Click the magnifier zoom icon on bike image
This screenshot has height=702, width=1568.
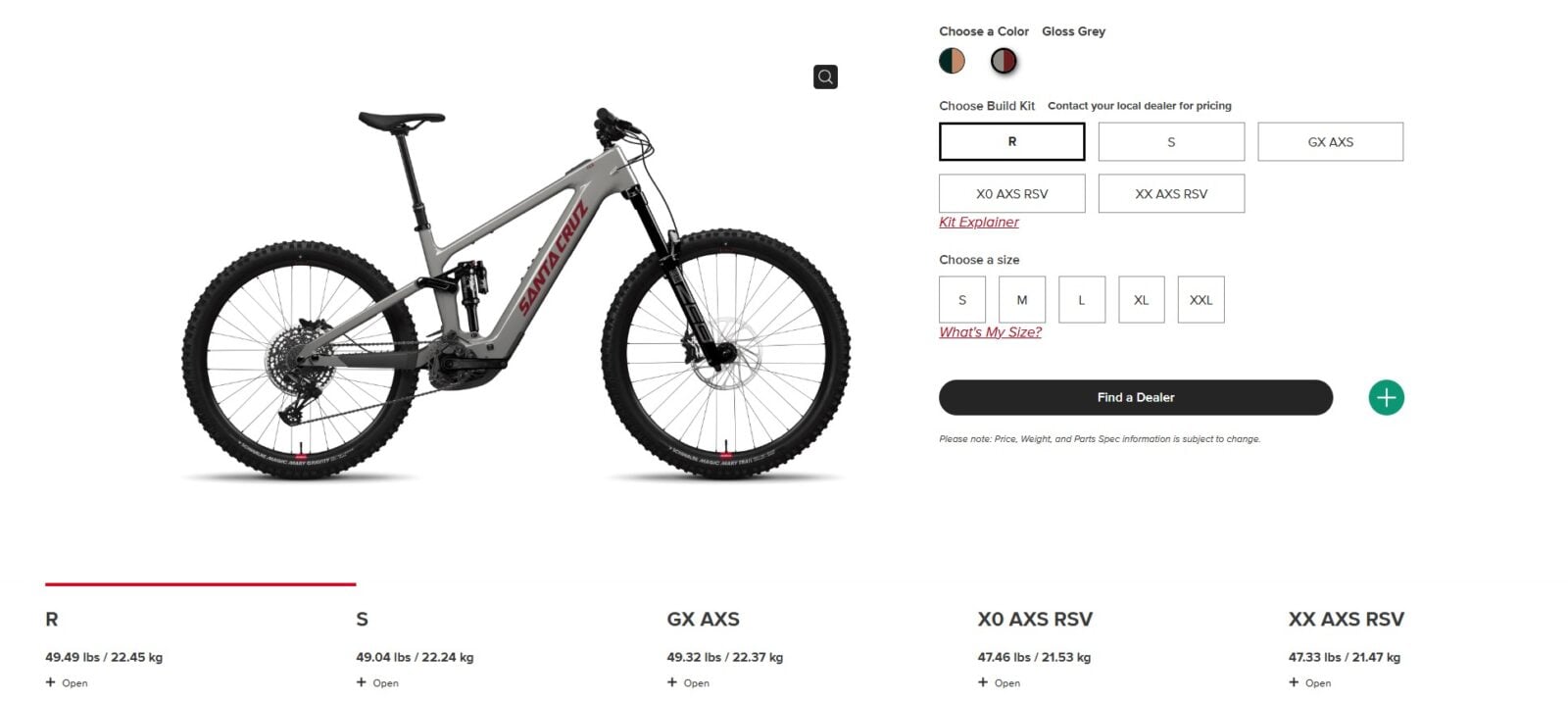click(x=825, y=76)
